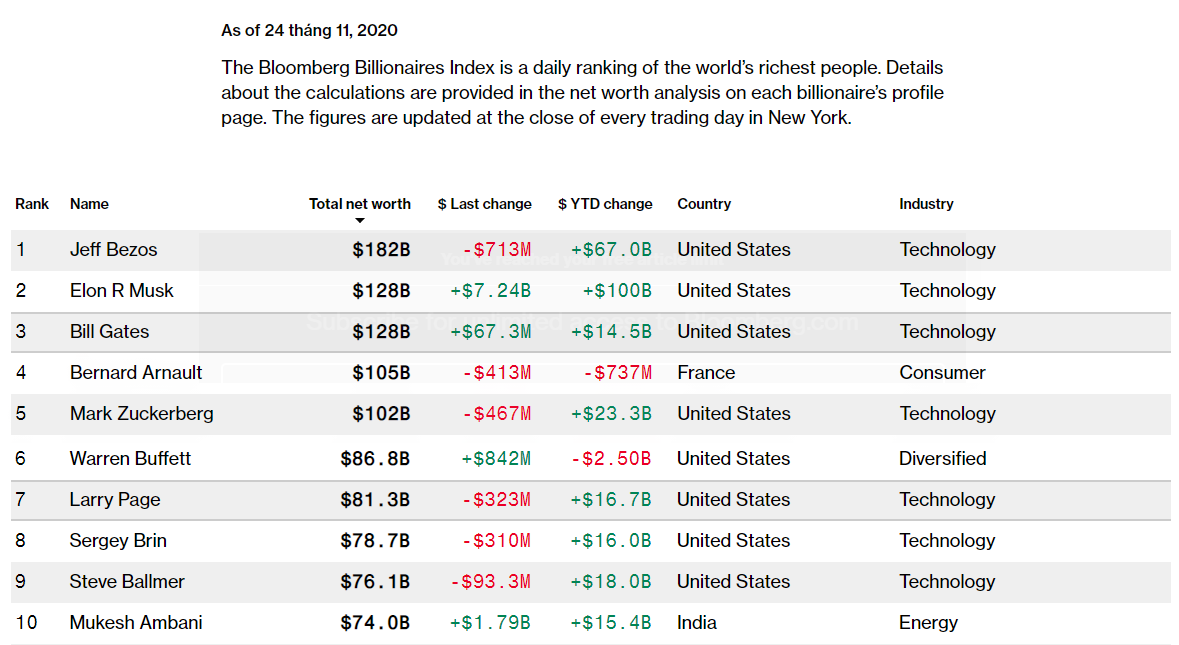Open Jeff Bezos profile
Image resolution: width=1179 pixels, height=645 pixels.
click(113, 250)
